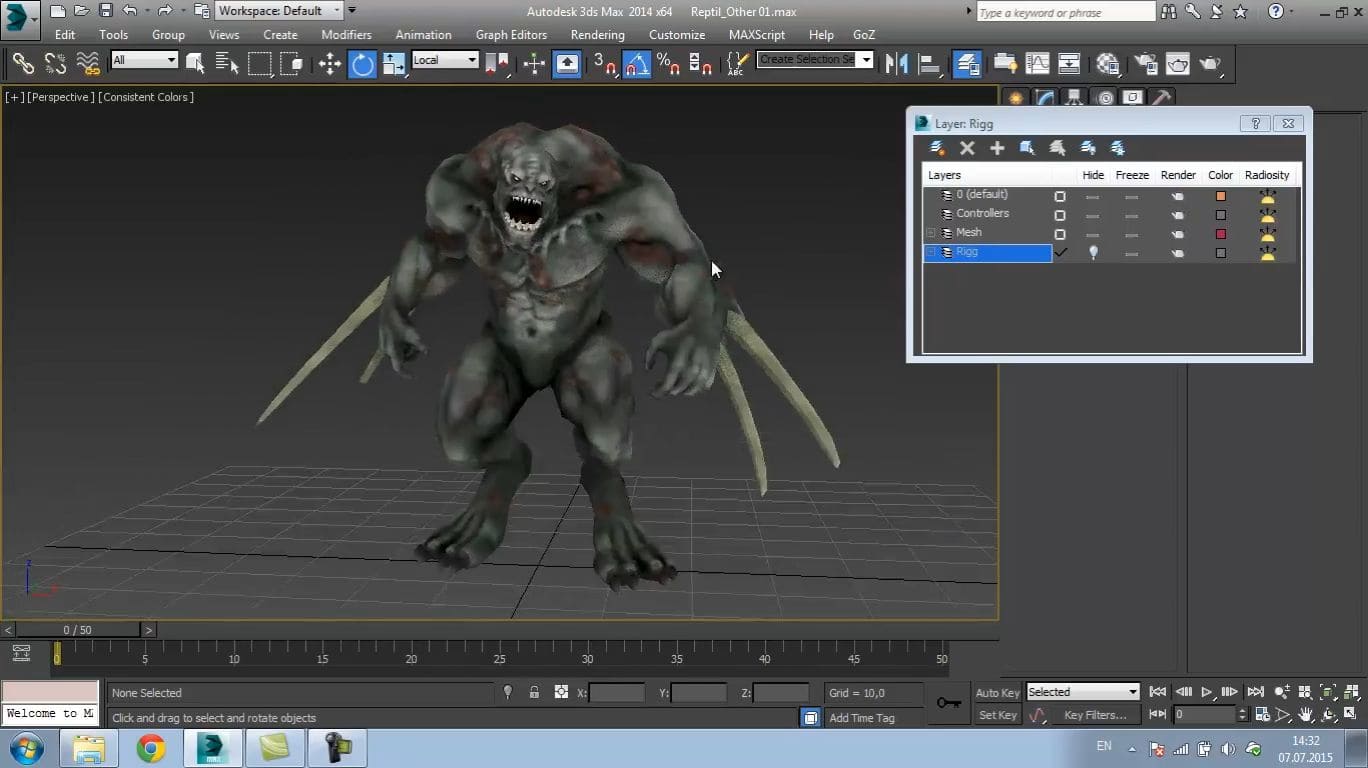Activate the Select and Move tool

pyautogui.click(x=329, y=64)
